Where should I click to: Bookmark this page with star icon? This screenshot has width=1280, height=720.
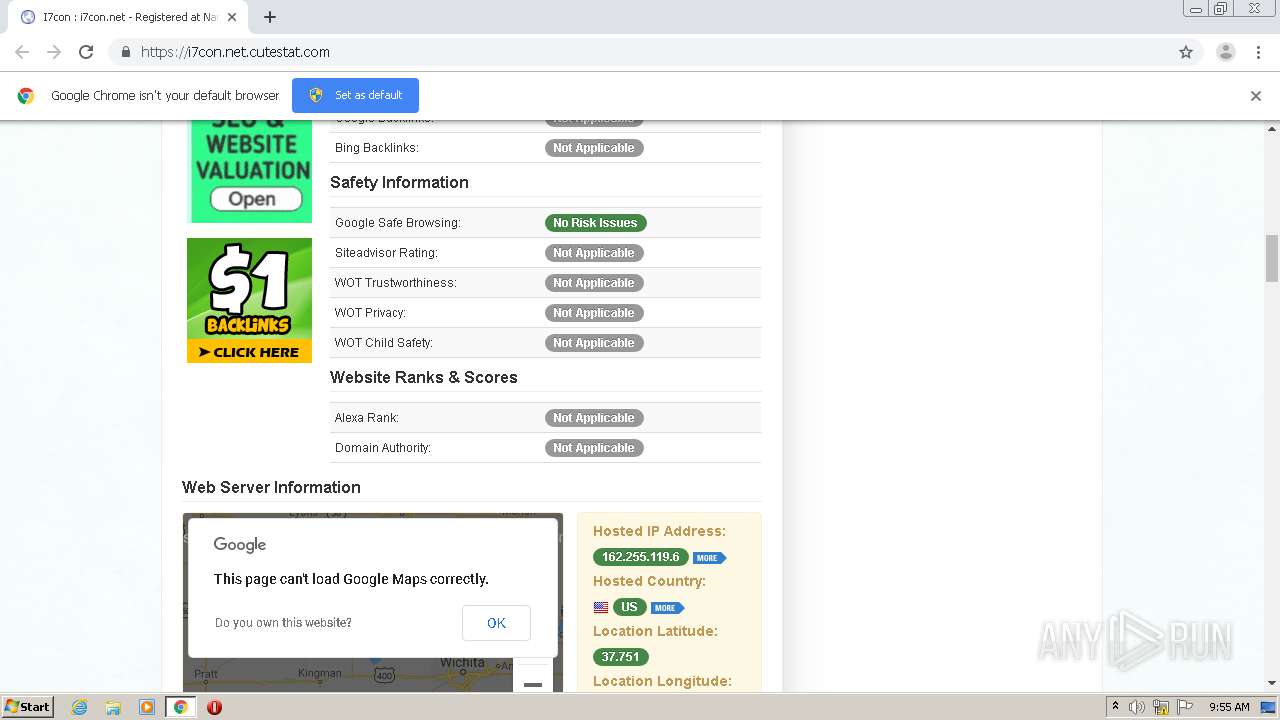pos(1186,52)
